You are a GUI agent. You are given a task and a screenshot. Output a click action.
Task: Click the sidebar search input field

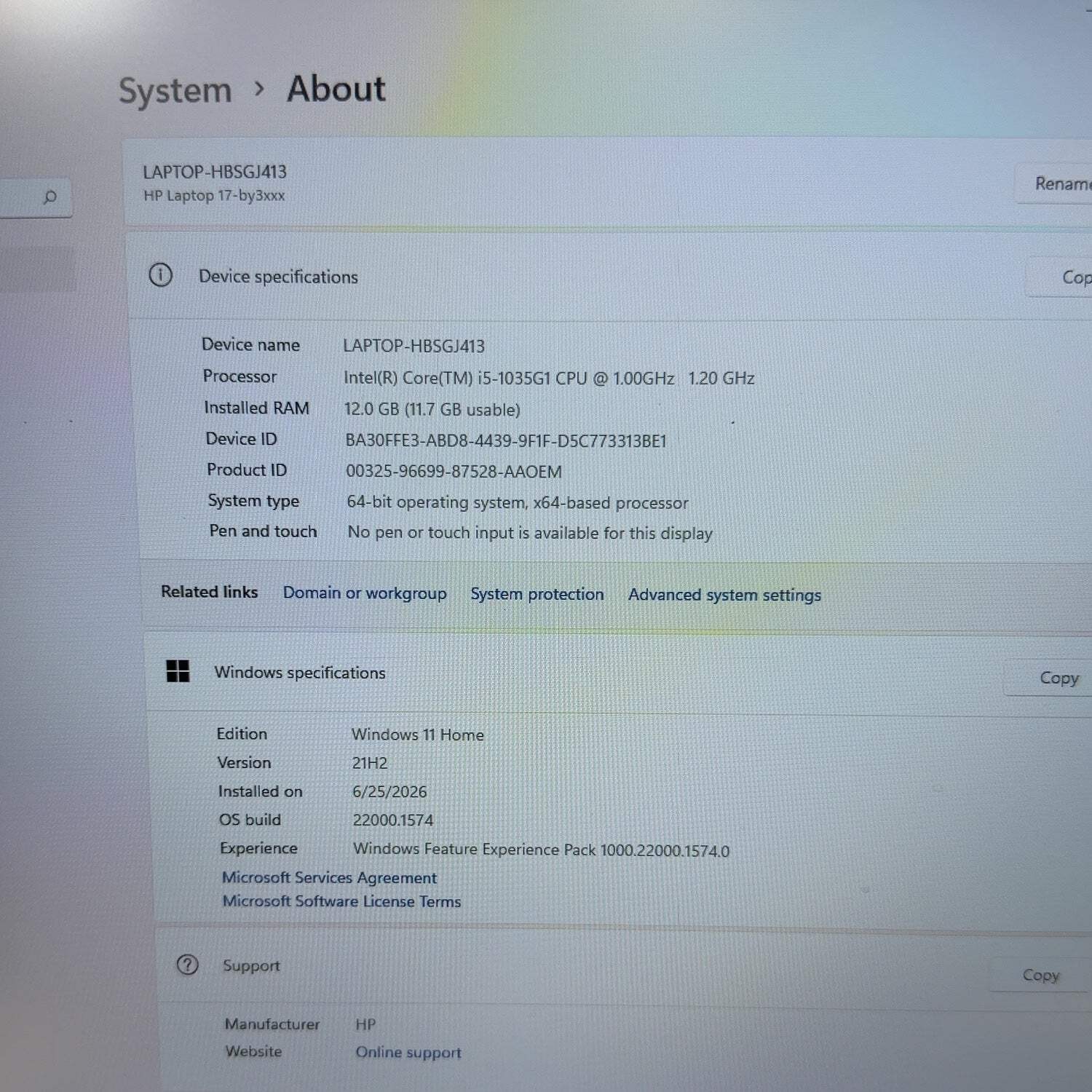click(36, 197)
